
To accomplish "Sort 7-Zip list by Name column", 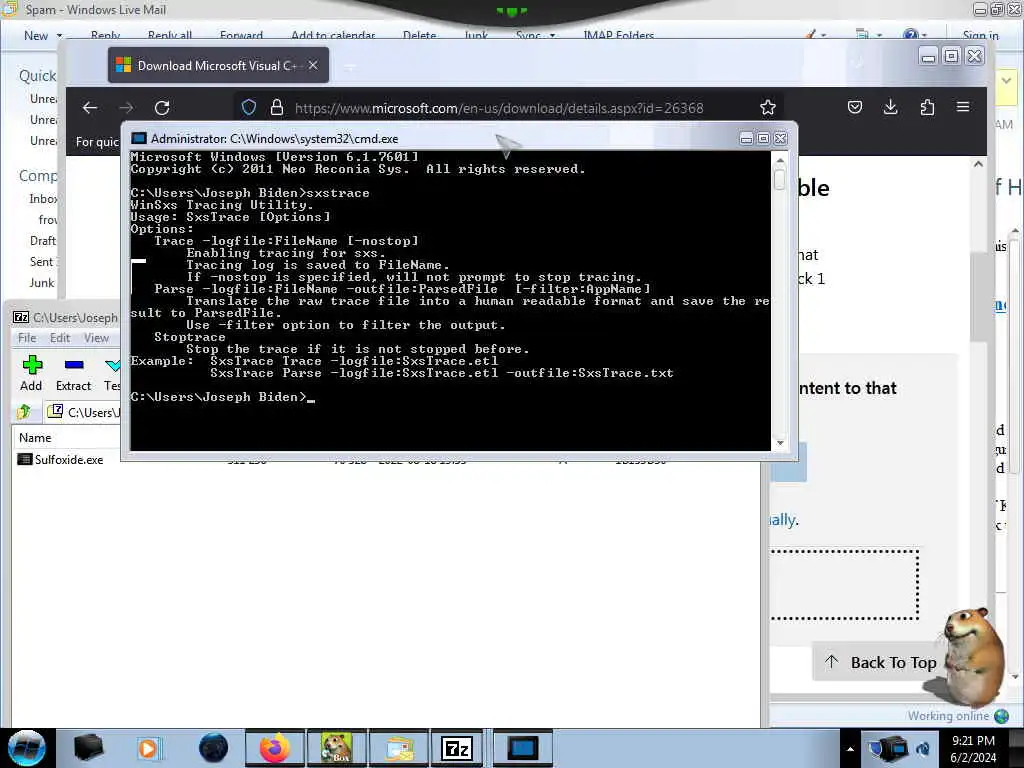I will pos(35,438).
